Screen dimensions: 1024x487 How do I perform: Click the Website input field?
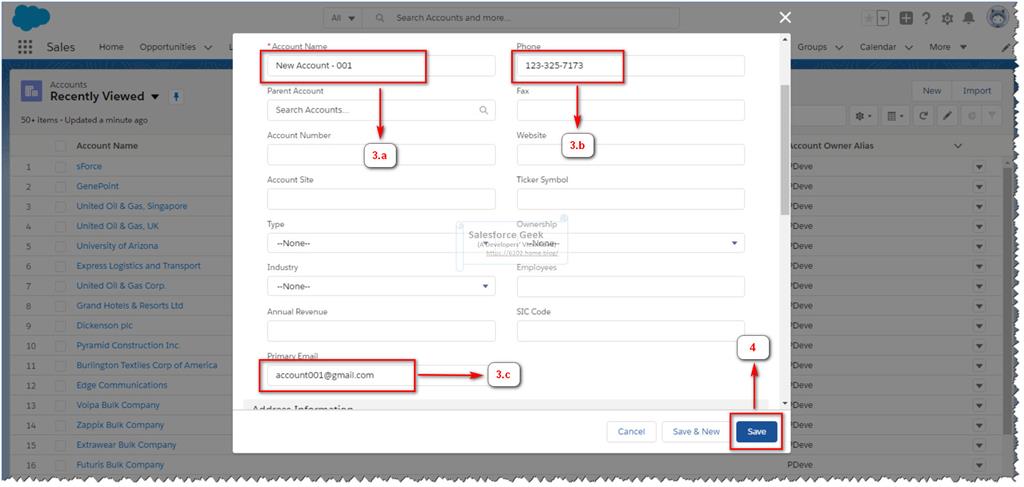coord(631,155)
